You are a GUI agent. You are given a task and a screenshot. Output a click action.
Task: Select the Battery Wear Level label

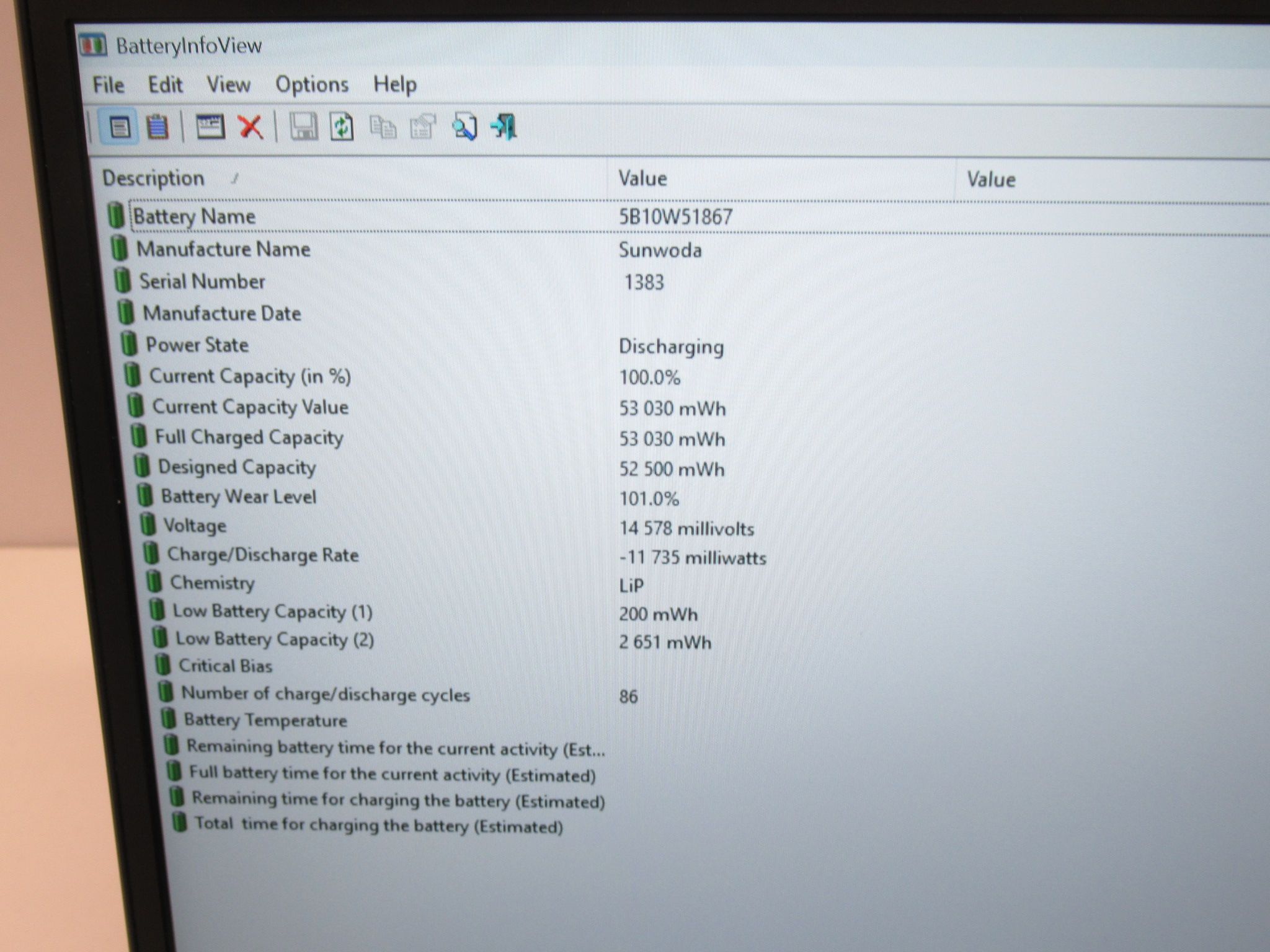click(x=239, y=496)
